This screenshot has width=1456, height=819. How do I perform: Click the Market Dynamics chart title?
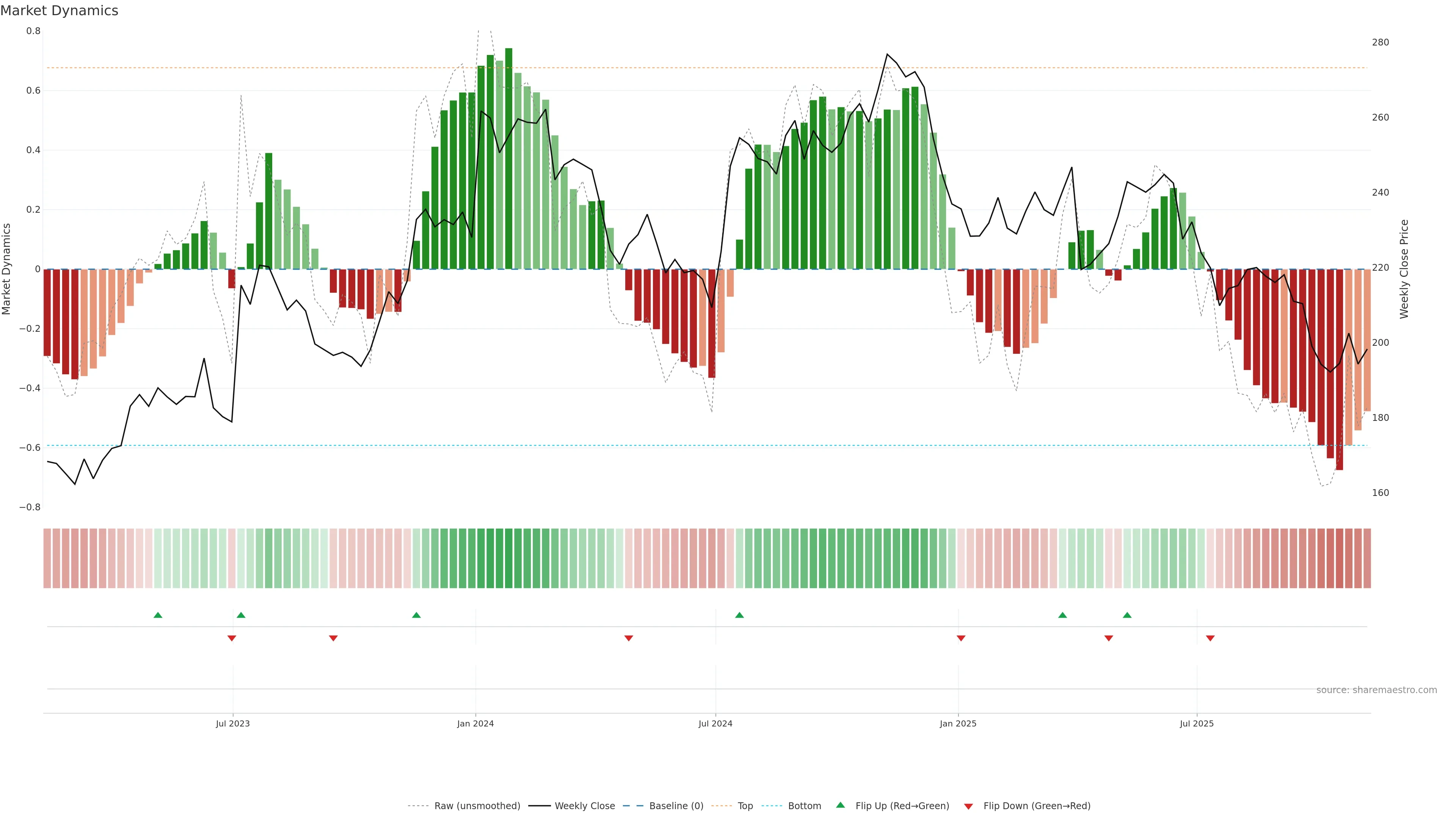[x=60, y=11]
